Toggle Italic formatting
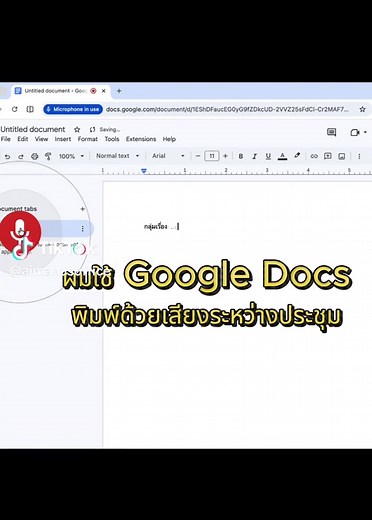Screen dimensions: 372x520 tap(254, 156)
